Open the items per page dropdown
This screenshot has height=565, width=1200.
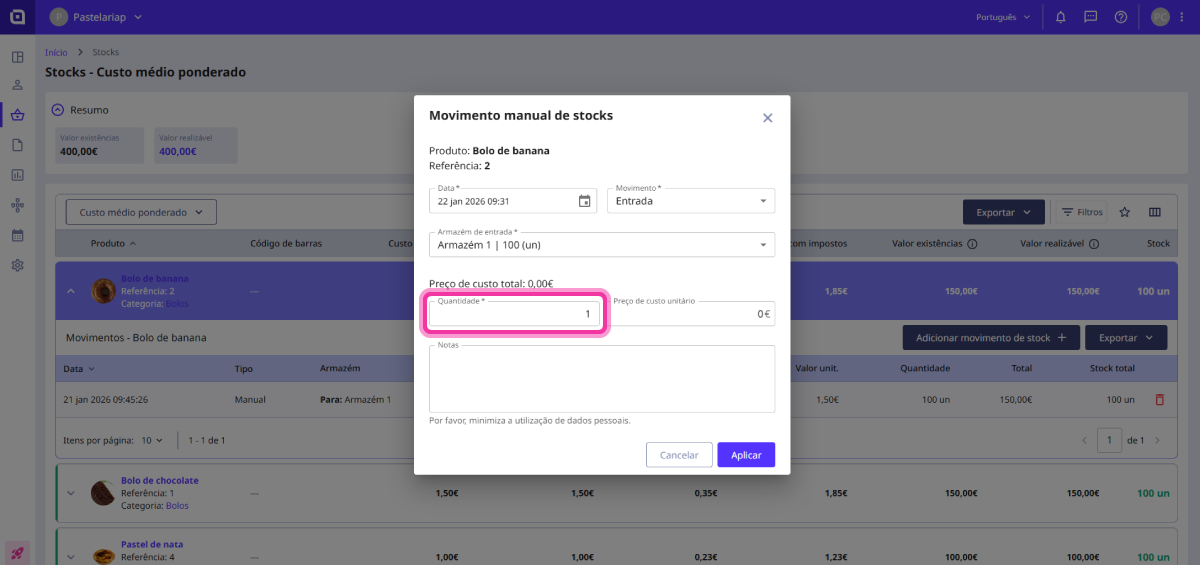152,440
